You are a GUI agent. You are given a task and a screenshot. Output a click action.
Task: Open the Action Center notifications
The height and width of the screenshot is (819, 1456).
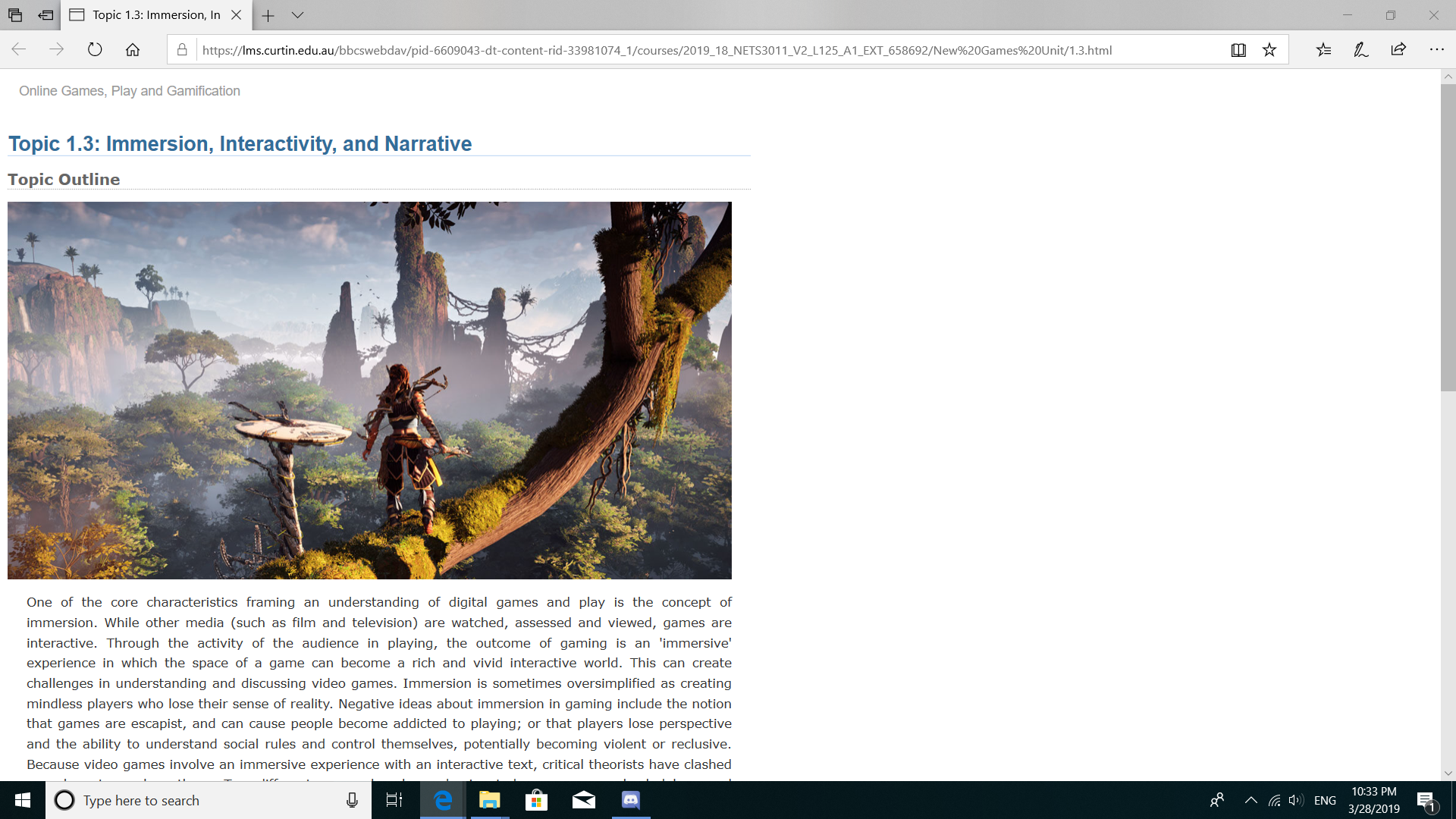click(x=1426, y=800)
